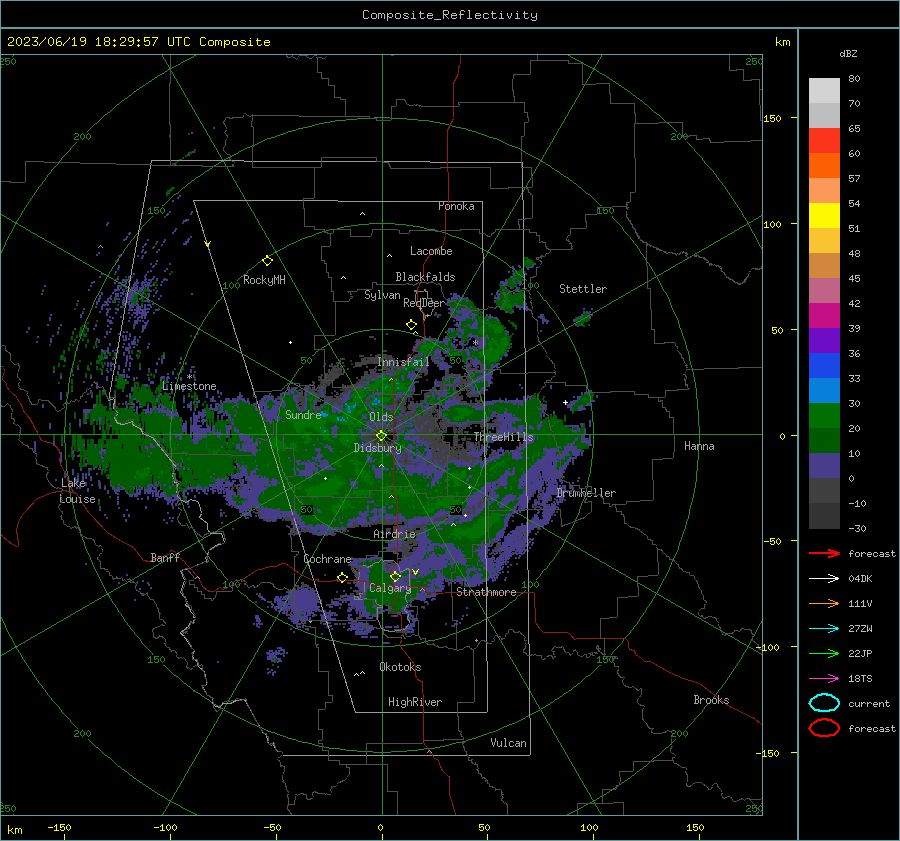900x841 pixels.
Task: Click the Stettler town label
Action: pos(583,289)
